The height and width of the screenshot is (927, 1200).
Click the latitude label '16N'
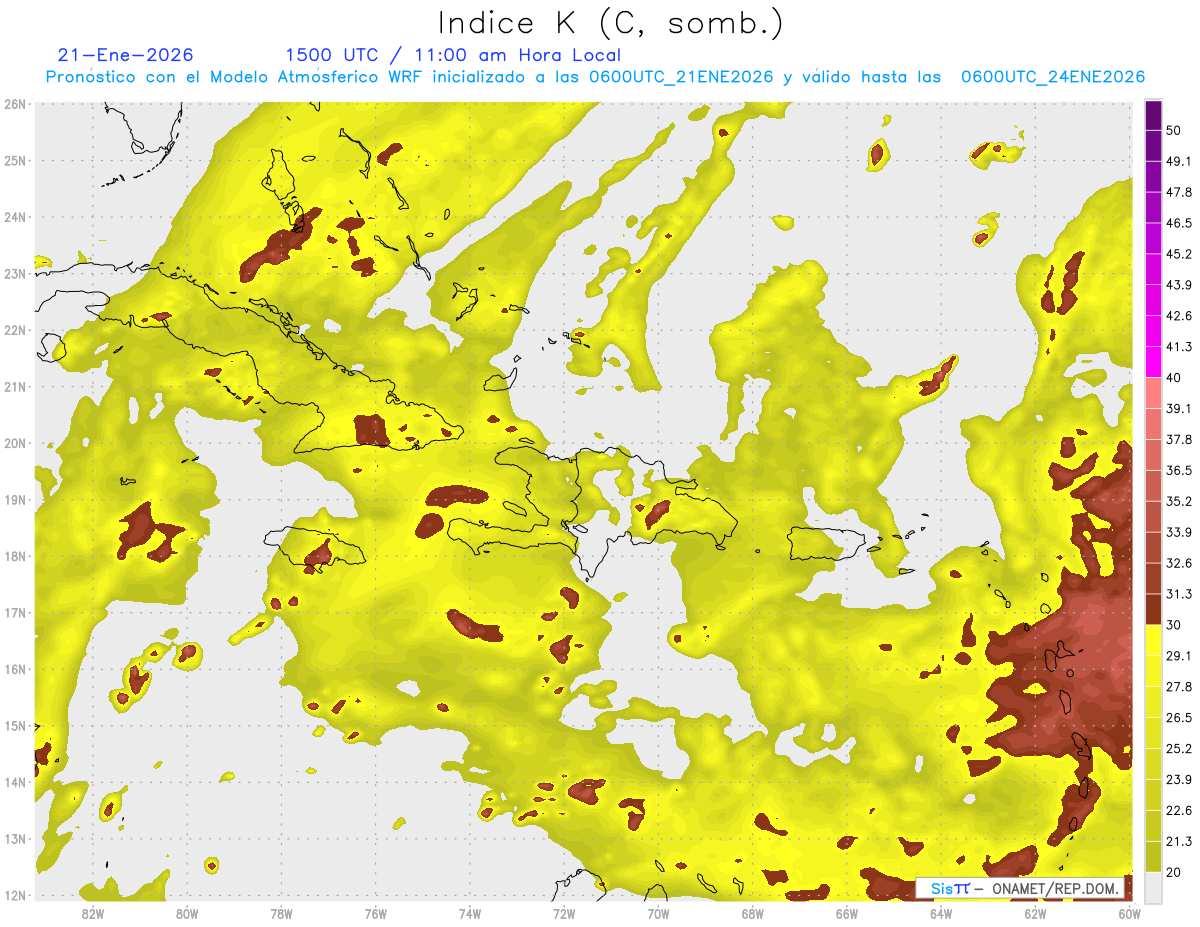coord(15,669)
